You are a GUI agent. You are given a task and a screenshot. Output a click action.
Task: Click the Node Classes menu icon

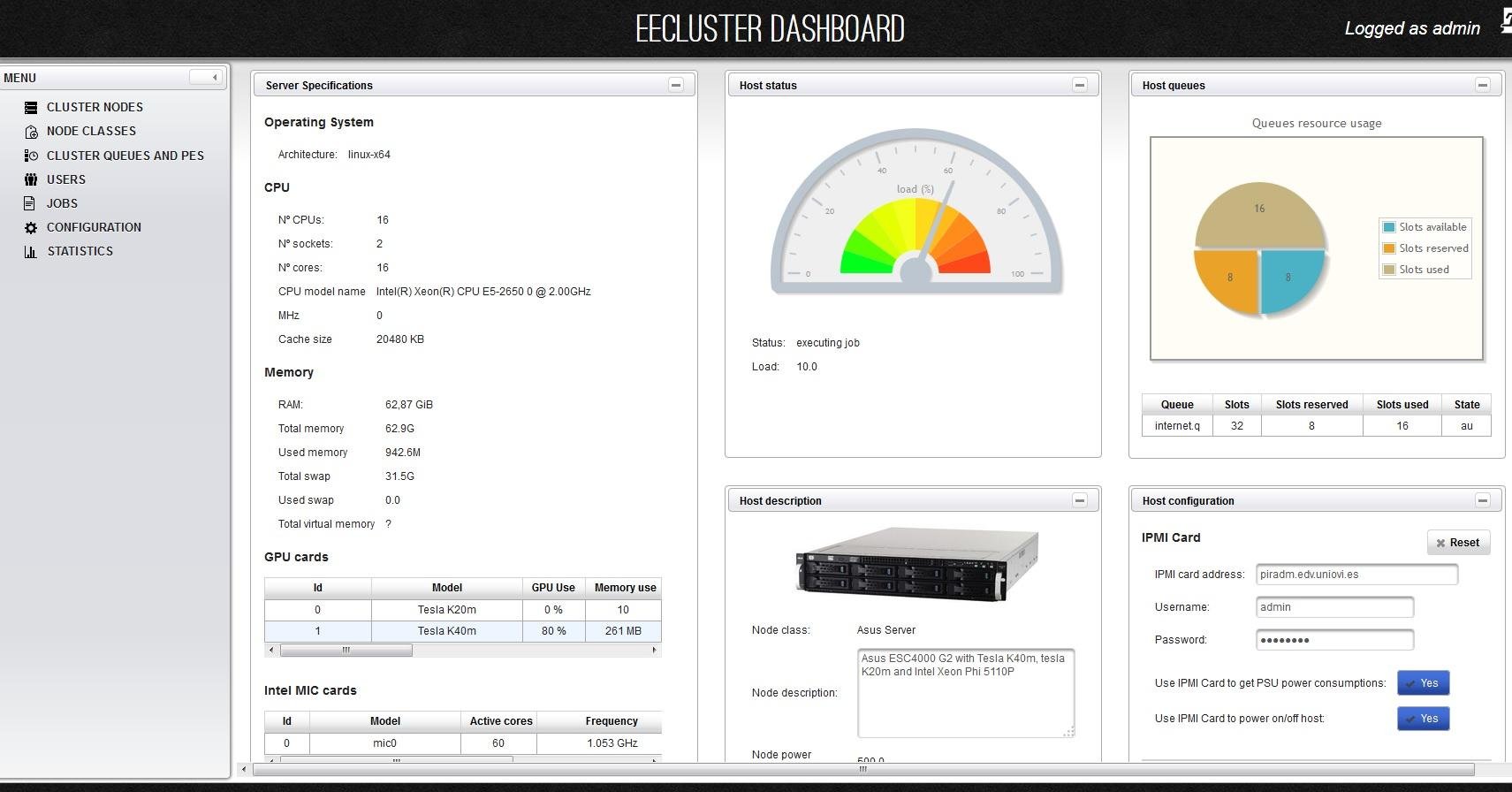(31, 132)
